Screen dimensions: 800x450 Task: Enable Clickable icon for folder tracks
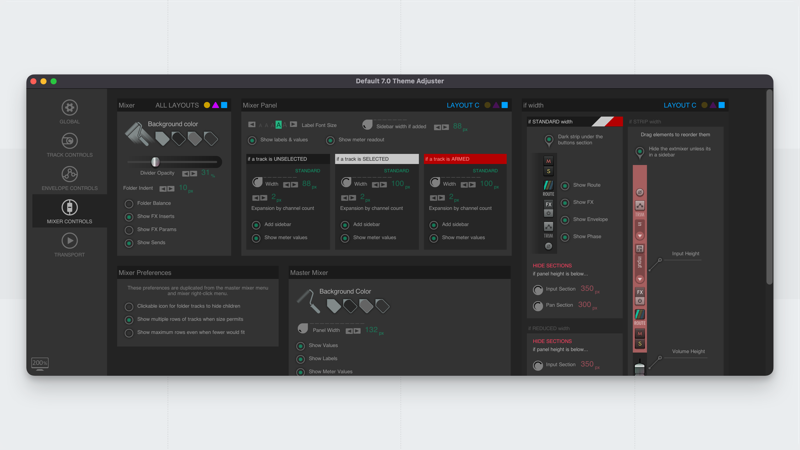(129, 307)
